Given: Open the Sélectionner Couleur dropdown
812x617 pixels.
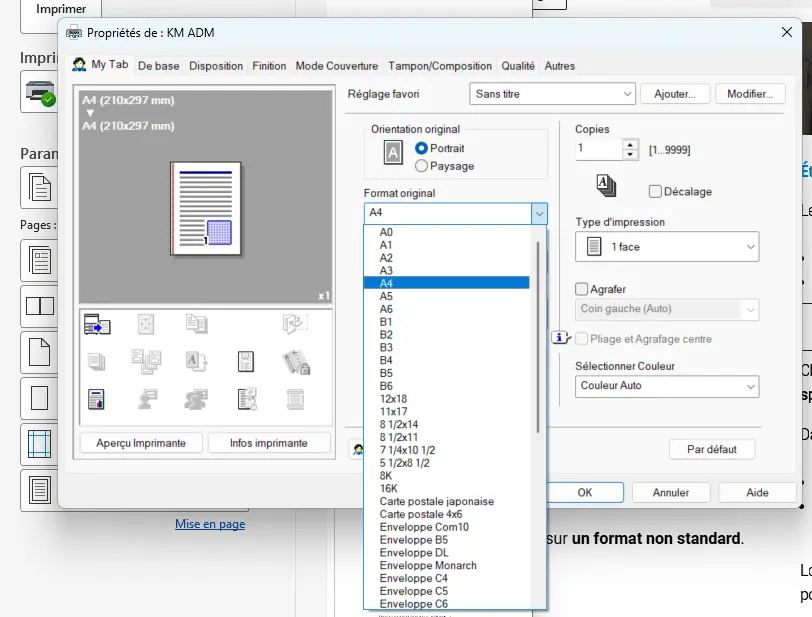Looking at the screenshot, I should pos(667,386).
